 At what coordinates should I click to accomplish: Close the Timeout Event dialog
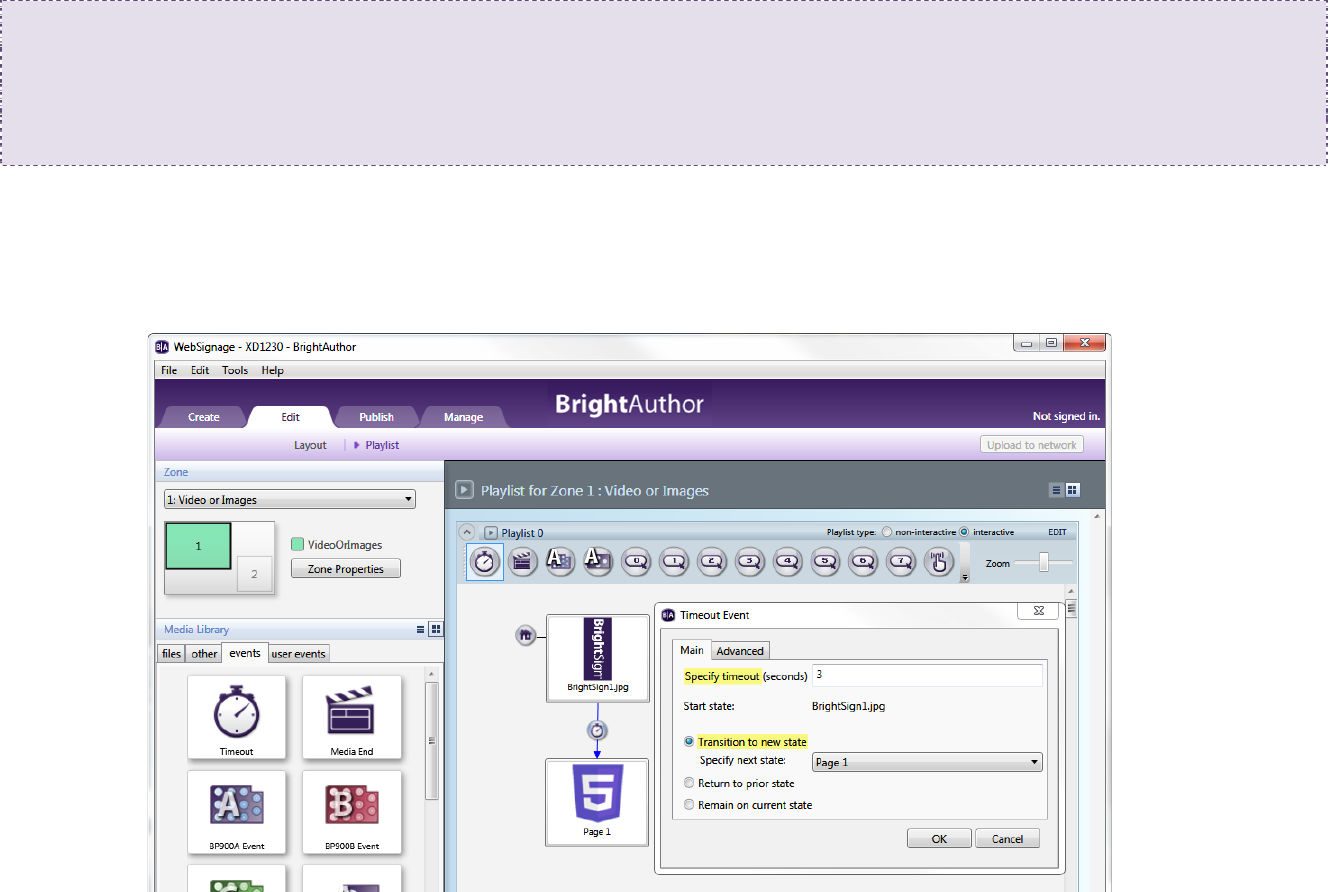coord(1038,611)
